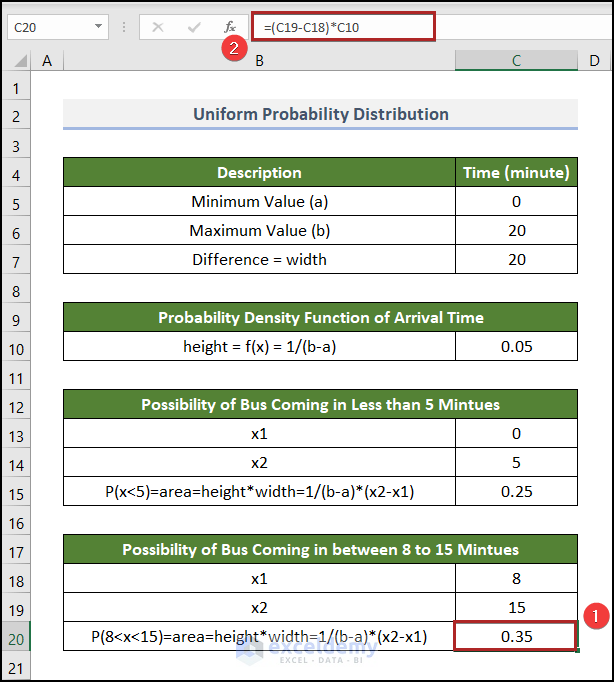Select row 13 value 0 in column C
Screen dimensions: 614x682
tap(516, 434)
